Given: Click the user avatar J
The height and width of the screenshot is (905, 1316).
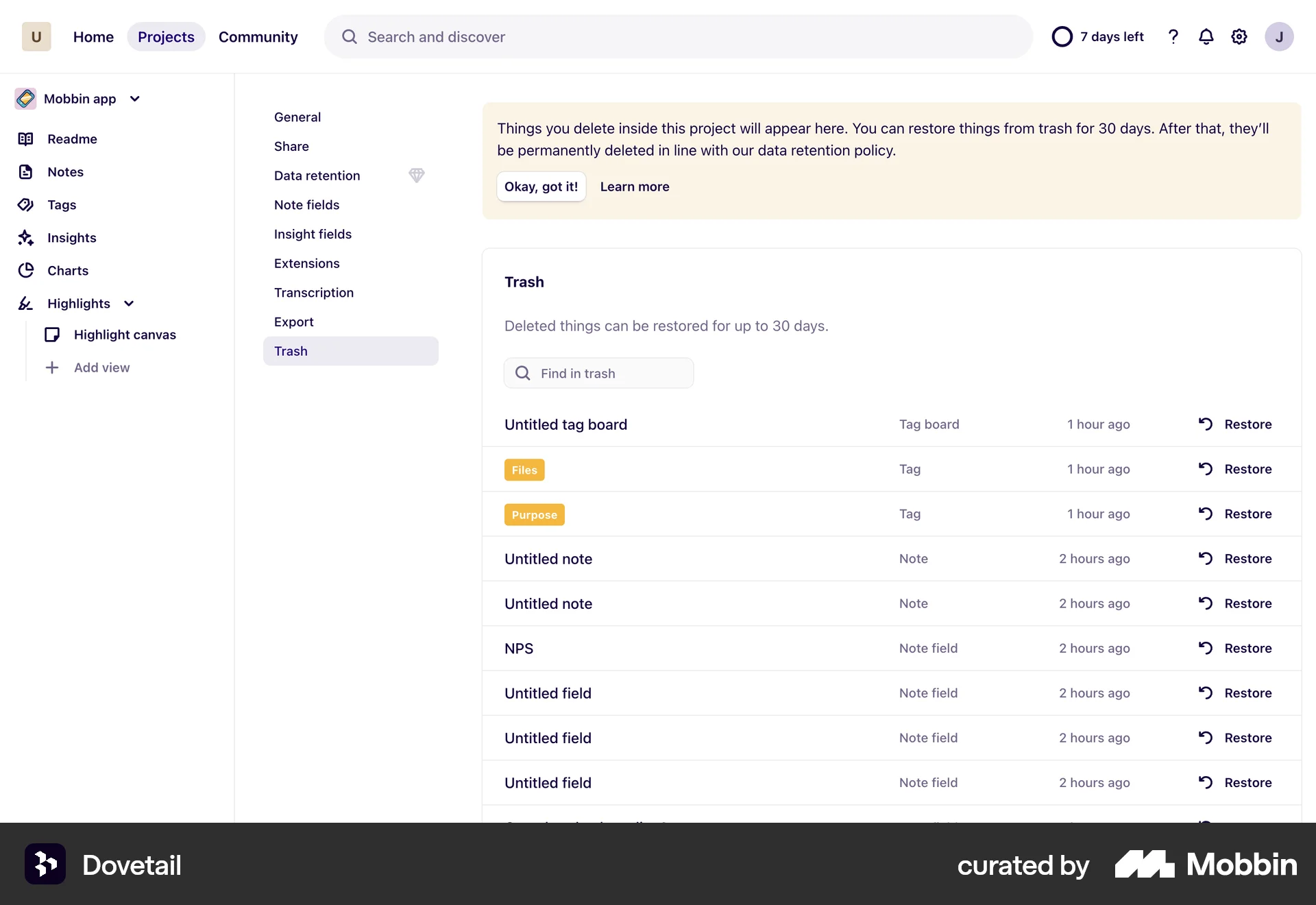Looking at the screenshot, I should 1278,37.
